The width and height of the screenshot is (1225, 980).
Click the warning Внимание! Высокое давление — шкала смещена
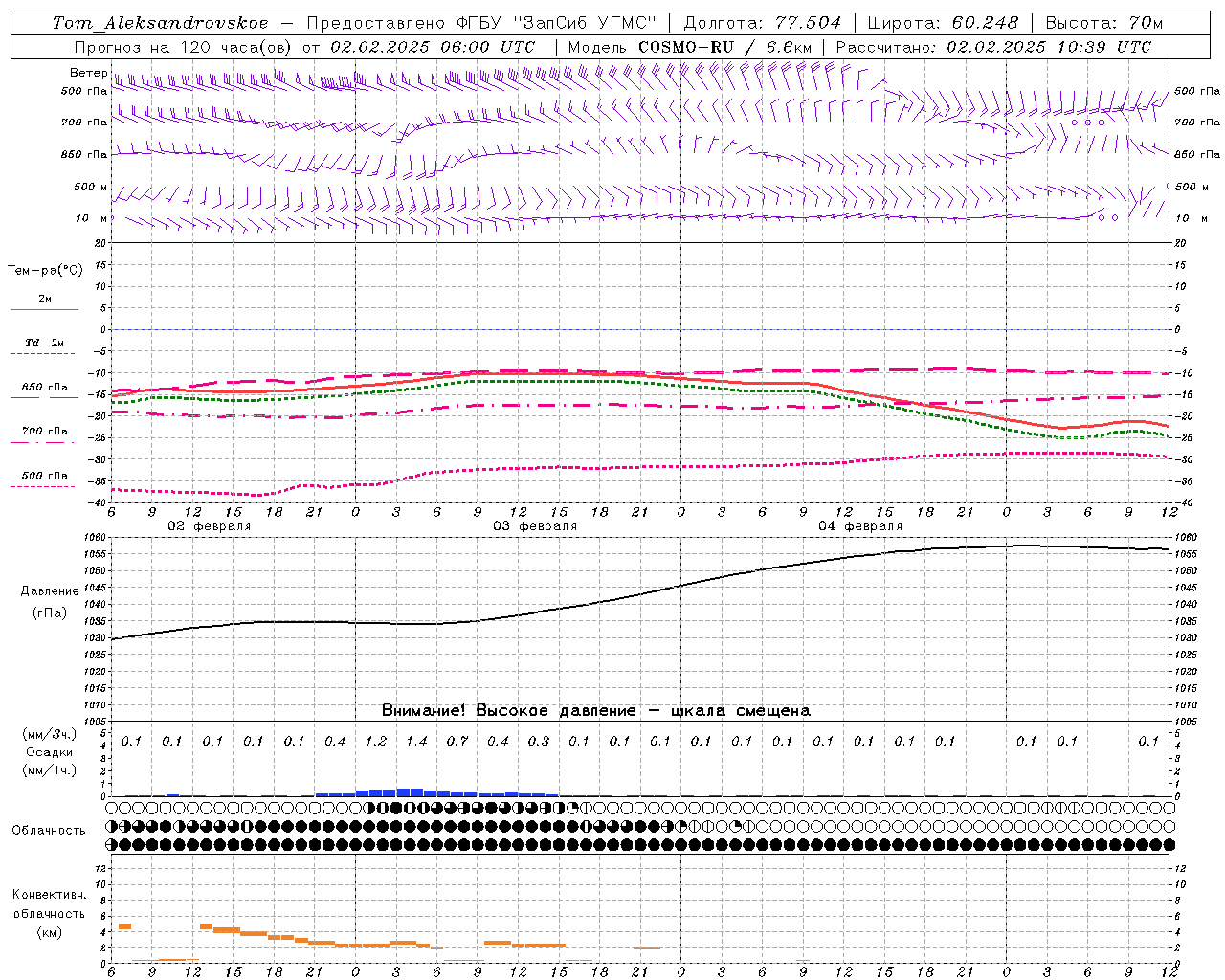click(x=596, y=711)
